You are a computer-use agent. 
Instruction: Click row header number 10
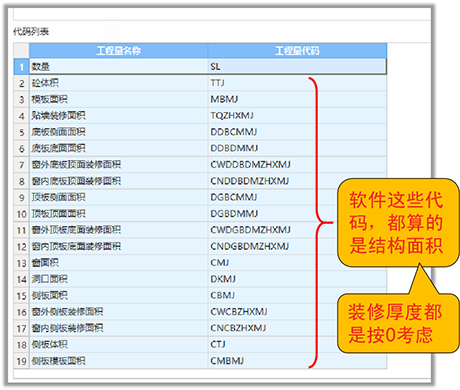(22, 213)
